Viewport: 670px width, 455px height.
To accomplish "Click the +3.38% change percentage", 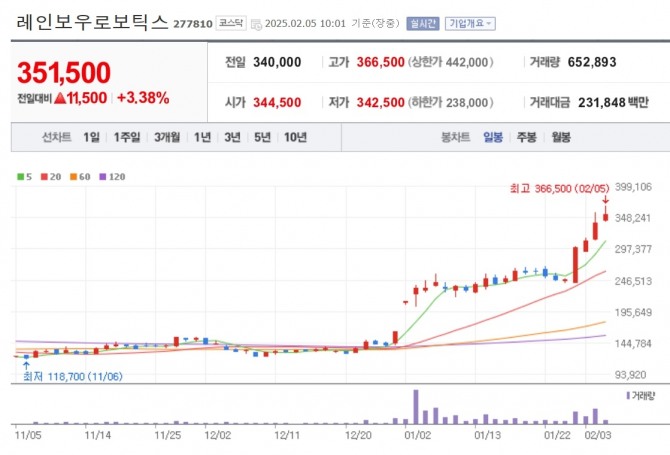I will click(143, 98).
